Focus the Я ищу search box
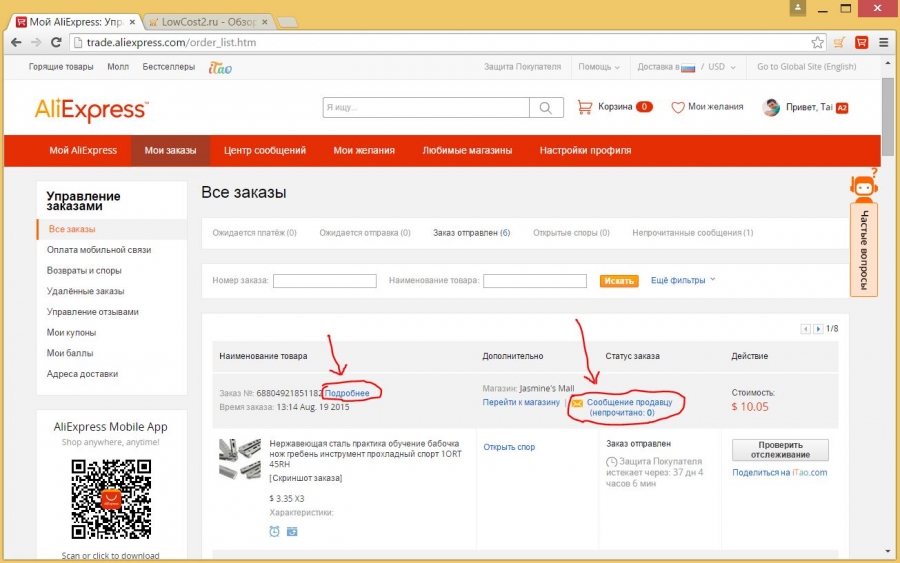Image resolution: width=900 pixels, height=563 pixels. click(426, 107)
